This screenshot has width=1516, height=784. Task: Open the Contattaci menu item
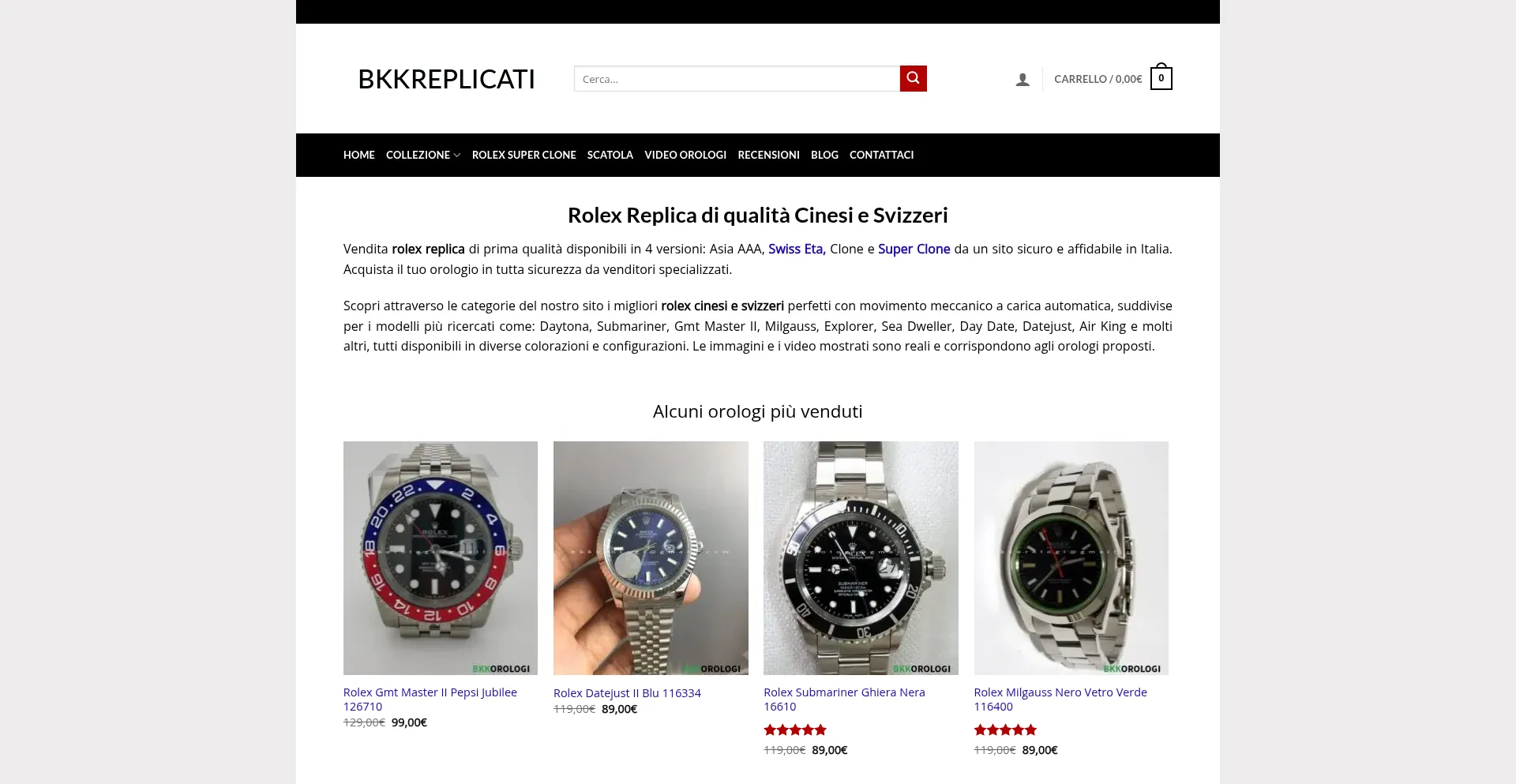[x=881, y=155]
